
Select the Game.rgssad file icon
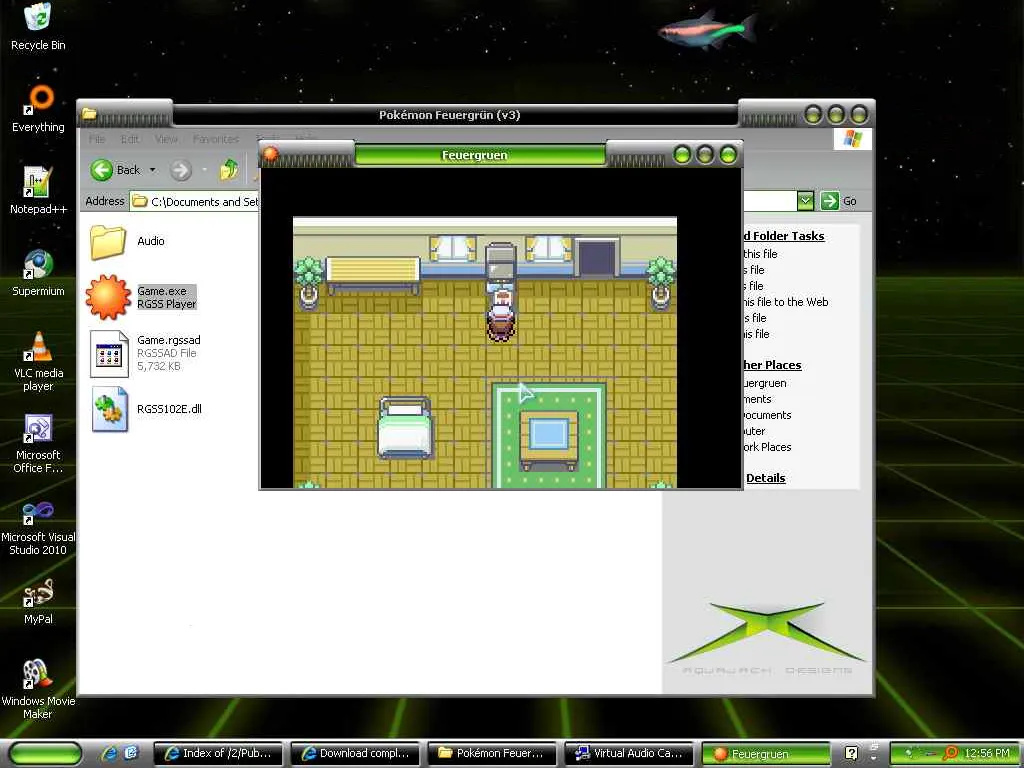pyautogui.click(x=108, y=353)
